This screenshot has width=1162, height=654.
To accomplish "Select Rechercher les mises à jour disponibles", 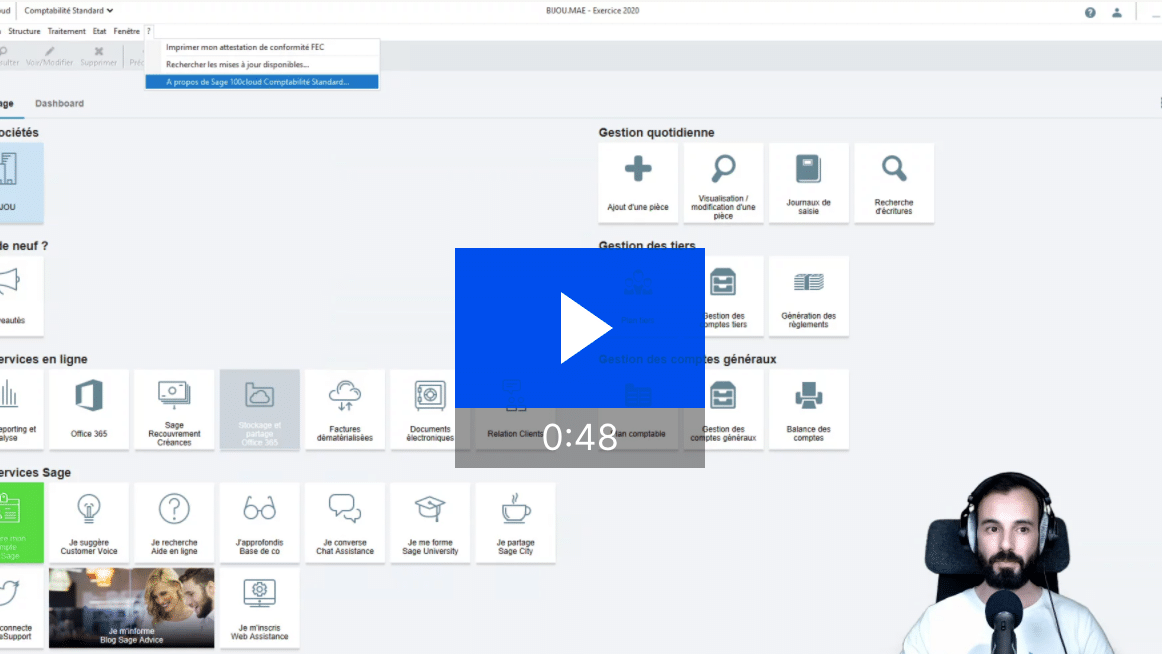I will 262,64.
